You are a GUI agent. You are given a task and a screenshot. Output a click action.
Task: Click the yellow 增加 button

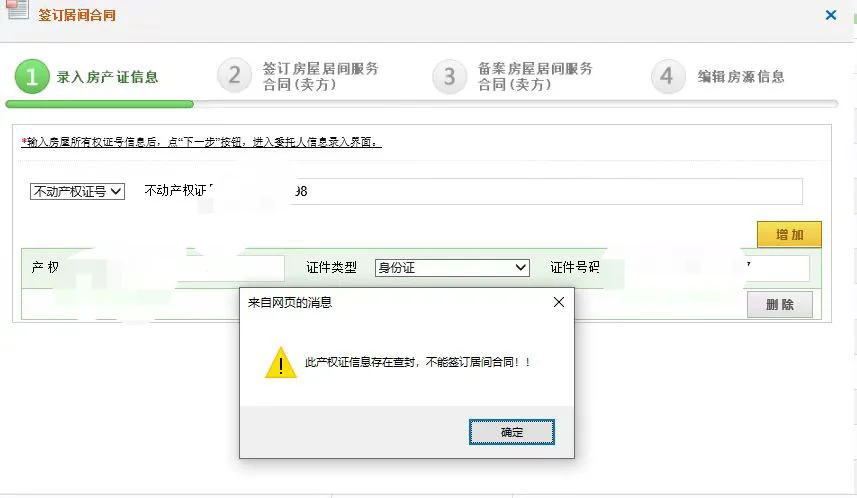789,235
